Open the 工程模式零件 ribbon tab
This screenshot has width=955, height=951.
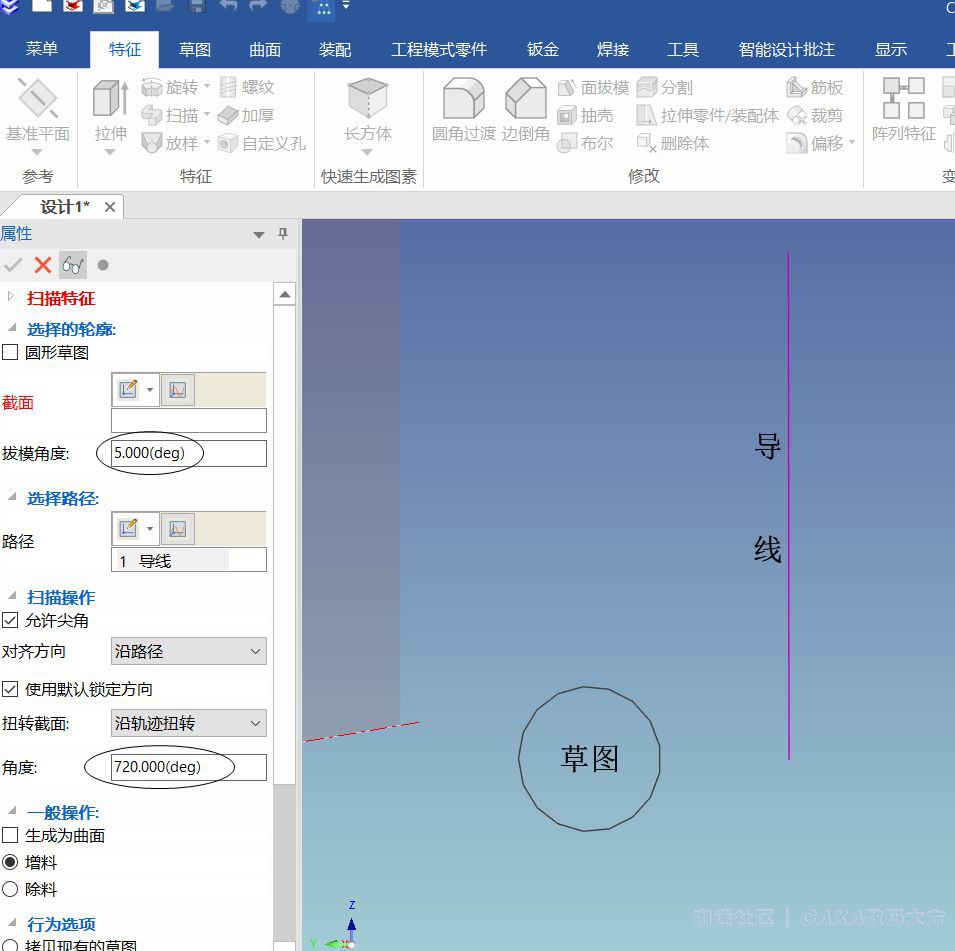click(439, 49)
